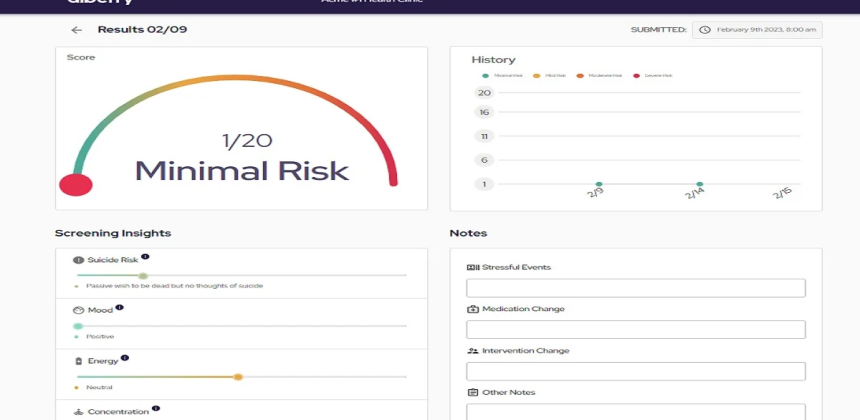The width and height of the screenshot is (860, 420).
Task: Click the Suicide Risk slider handle
Action: click(143, 275)
